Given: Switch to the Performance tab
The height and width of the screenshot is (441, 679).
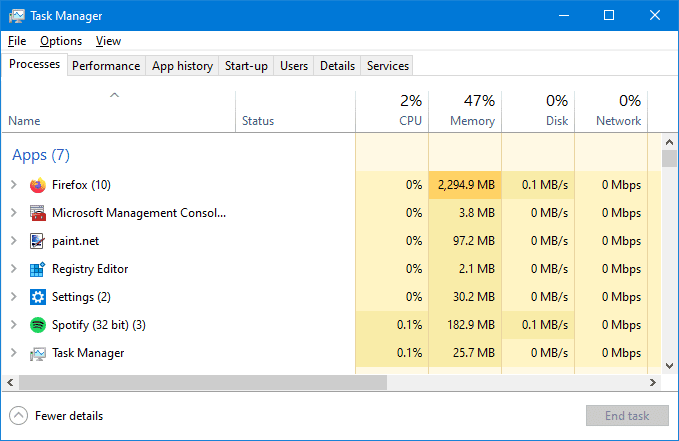Looking at the screenshot, I should click(x=106, y=66).
